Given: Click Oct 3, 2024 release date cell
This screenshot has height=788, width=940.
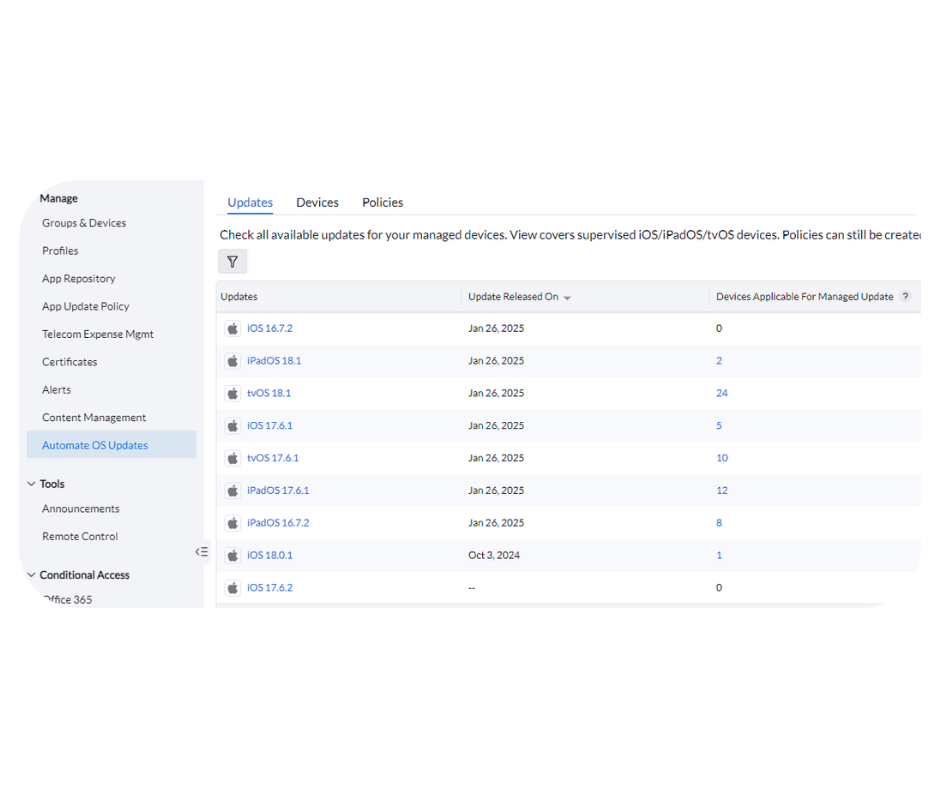Looking at the screenshot, I should (494, 555).
